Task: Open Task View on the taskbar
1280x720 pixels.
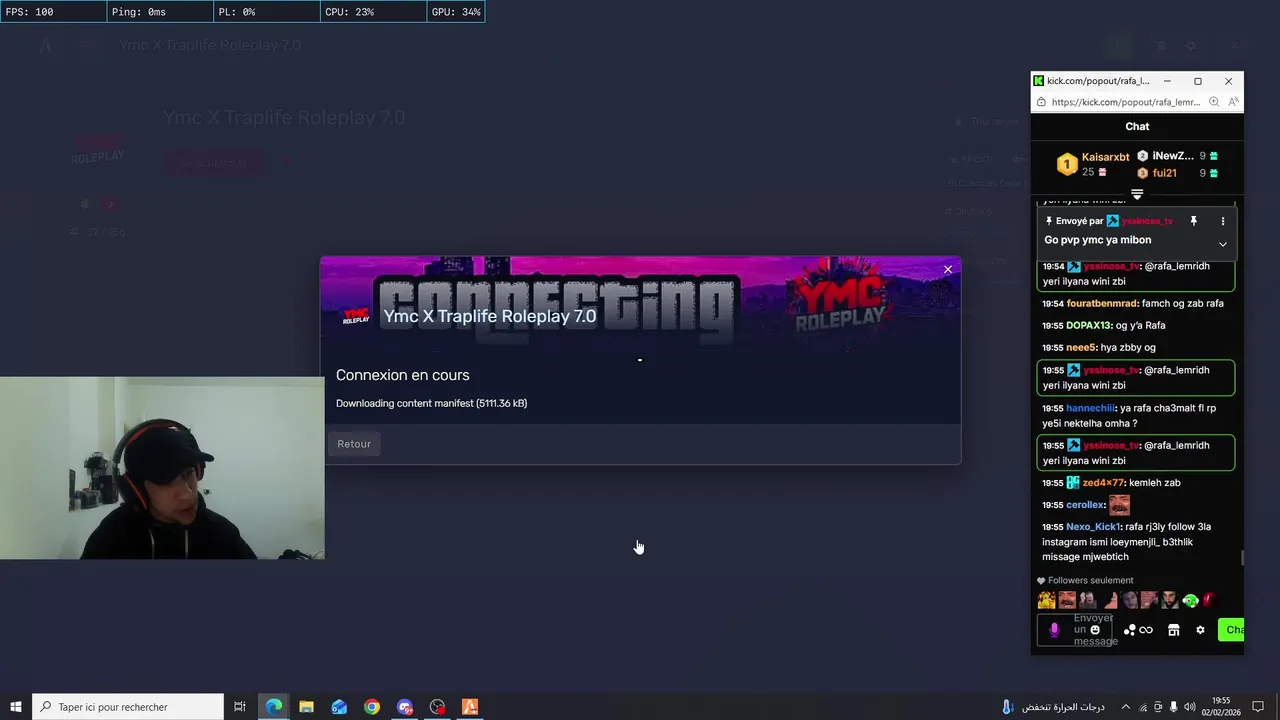Action: tap(240, 707)
